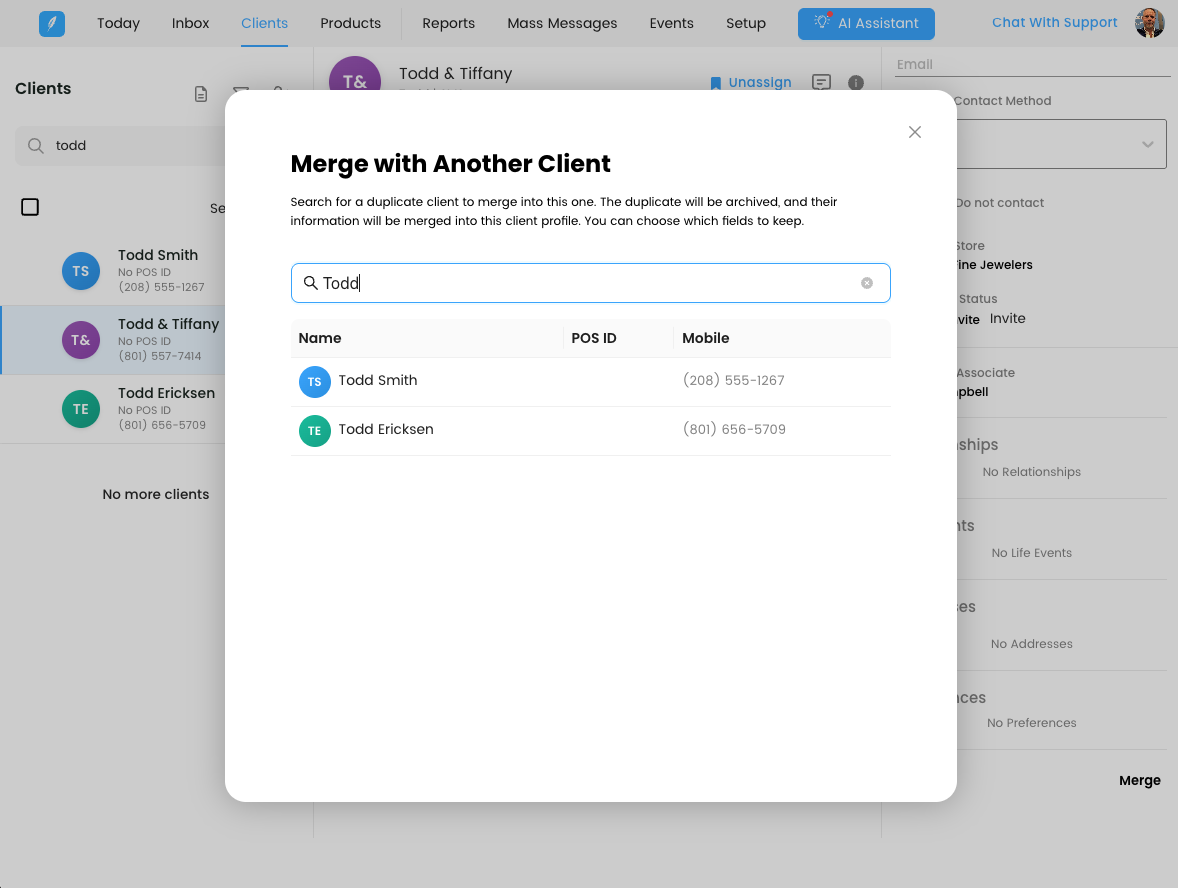Open Todd & Tiffany in the clients sidebar
Image resolution: width=1178 pixels, height=888 pixels.
point(113,340)
